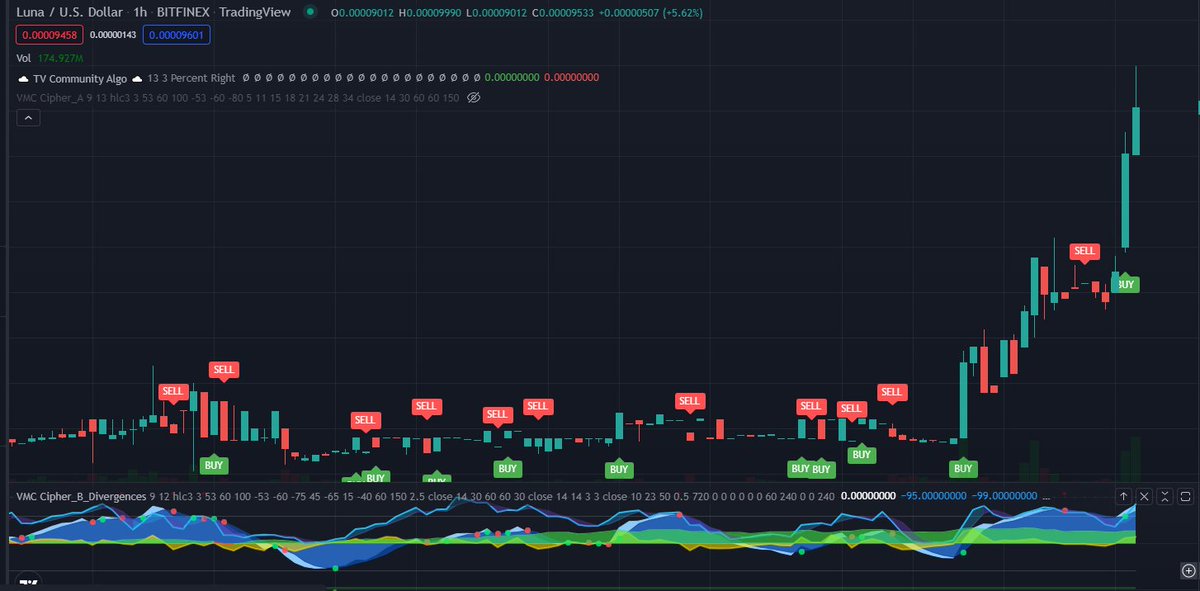Click cloud icon before 13 3 Percent Right
The height and width of the screenshot is (591, 1200).
click(138, 77)
